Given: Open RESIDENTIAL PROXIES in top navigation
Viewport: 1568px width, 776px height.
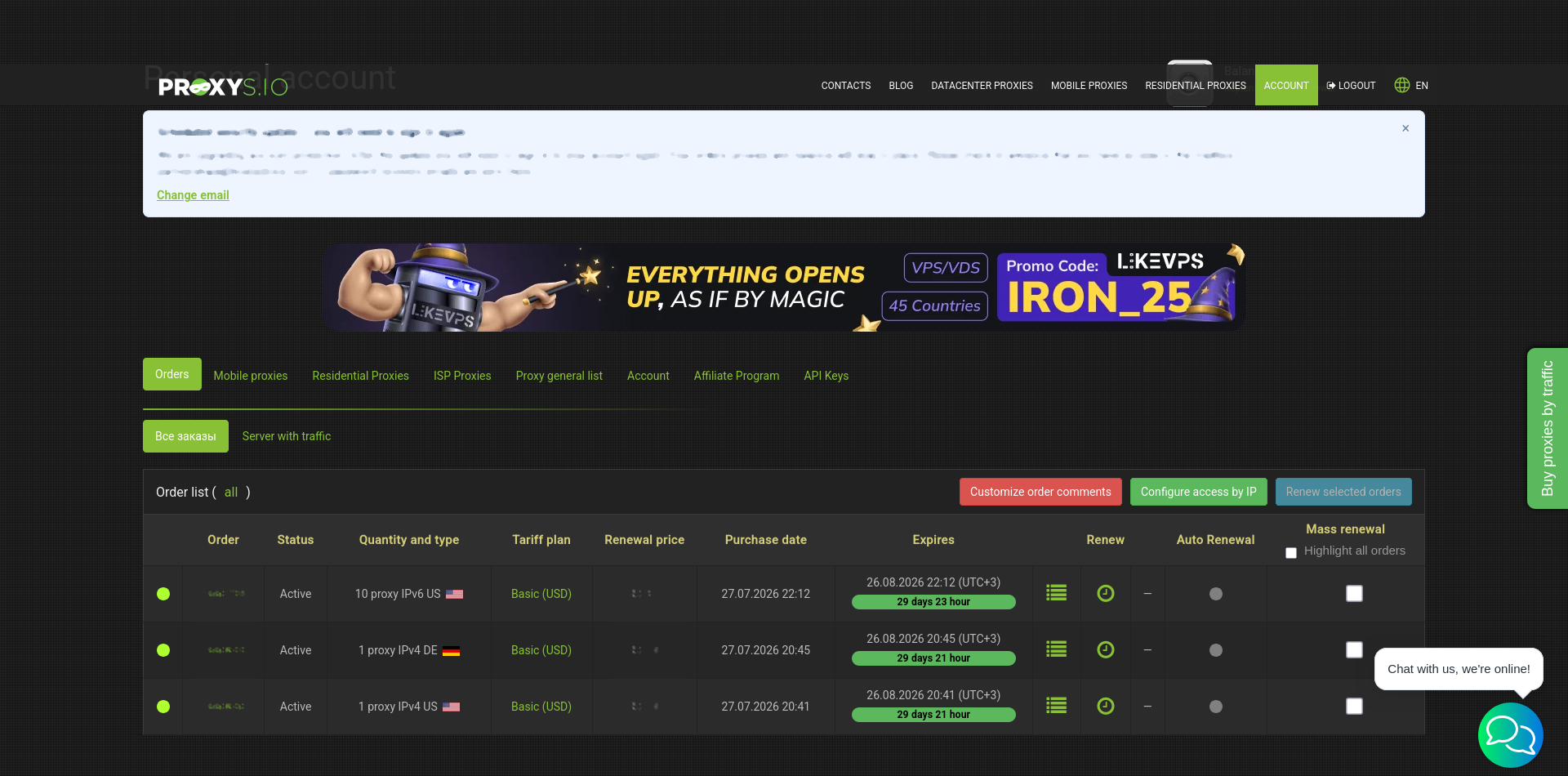Looking at the screenshot, I should pyautogui.click(x=1196, y=85).
